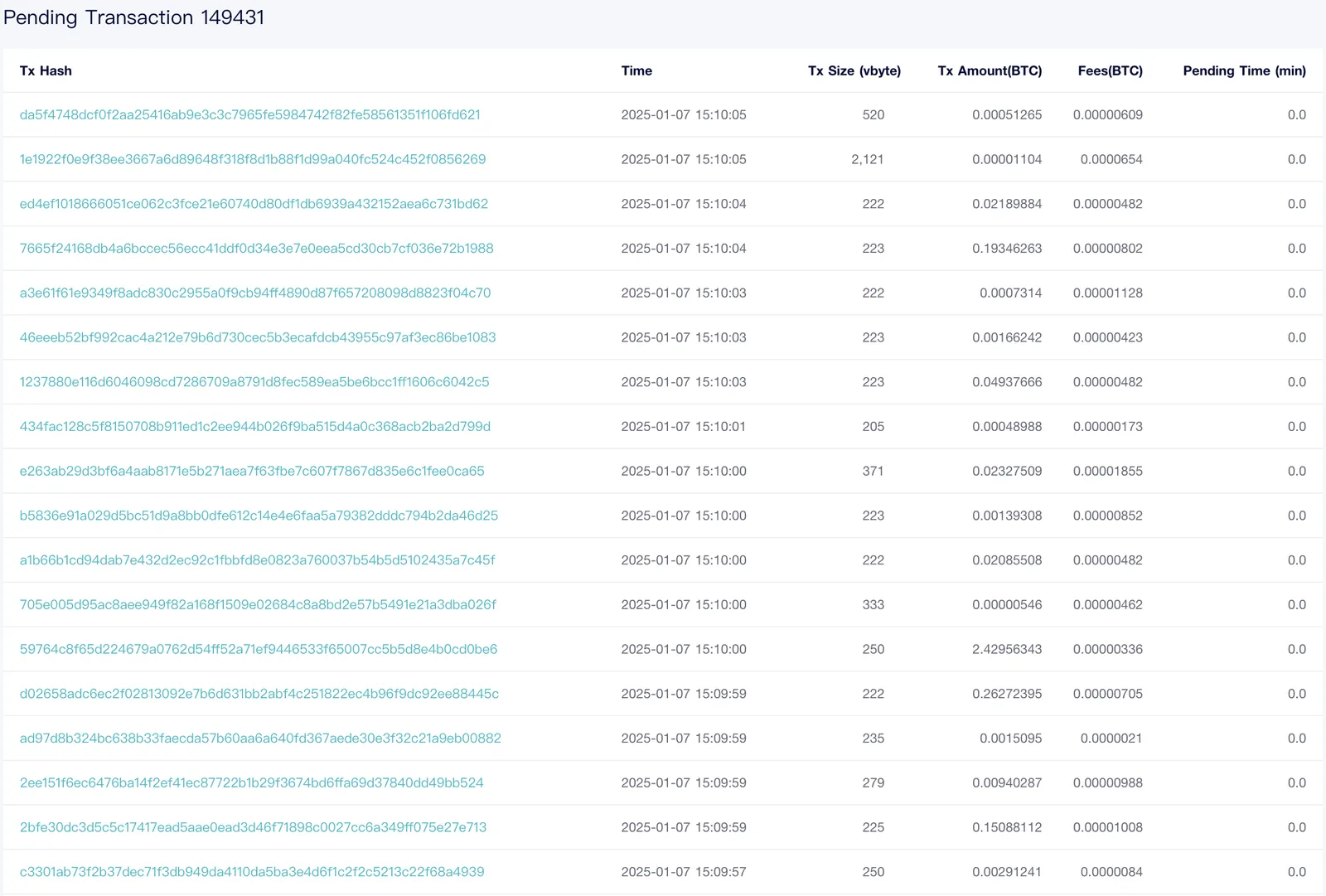Select the fee value 0.0000021
Viewport: 1326px width, 896px height.
(1111, 739)
